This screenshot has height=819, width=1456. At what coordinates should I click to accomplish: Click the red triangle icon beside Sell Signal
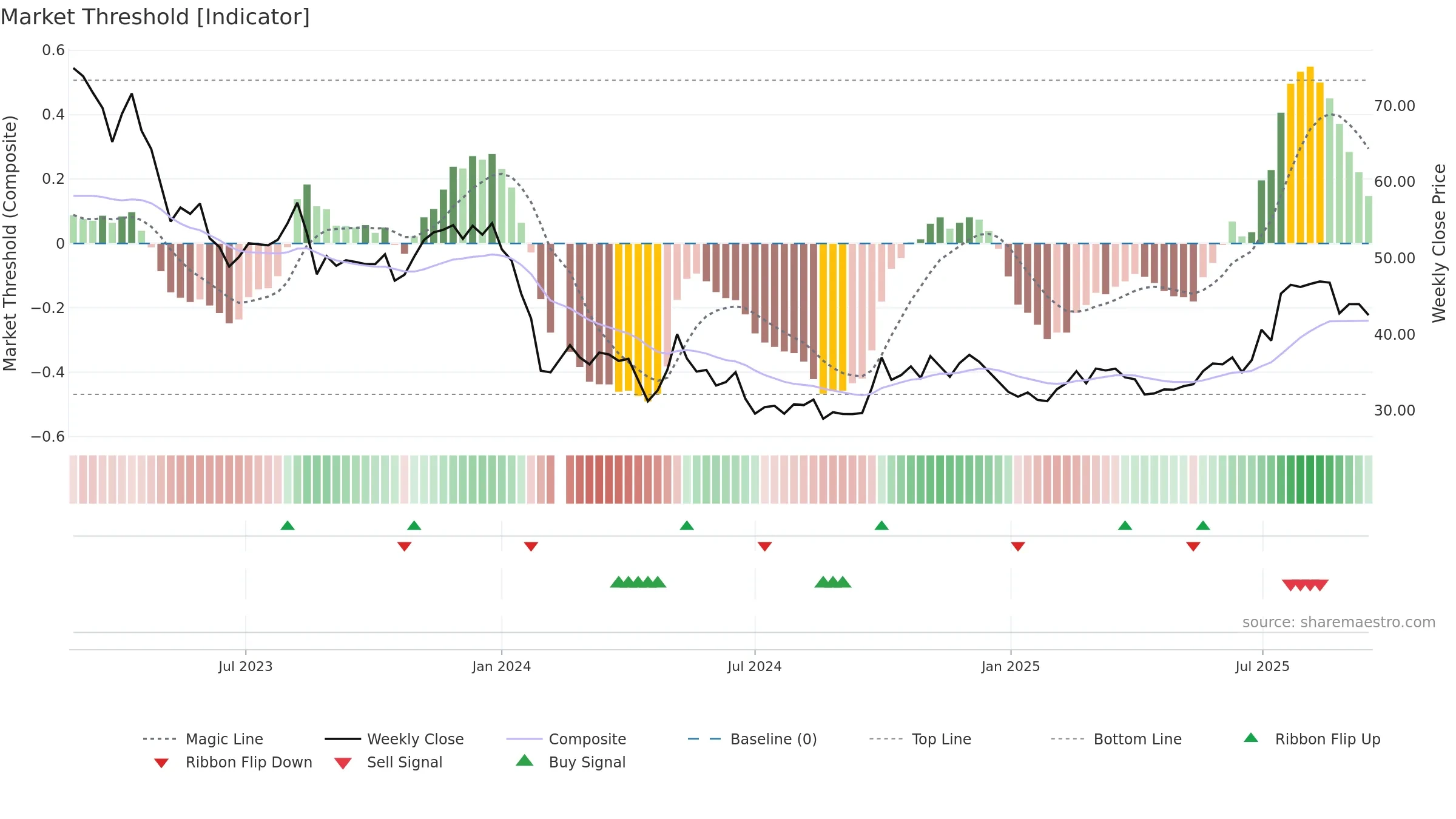tap(343, 763)
